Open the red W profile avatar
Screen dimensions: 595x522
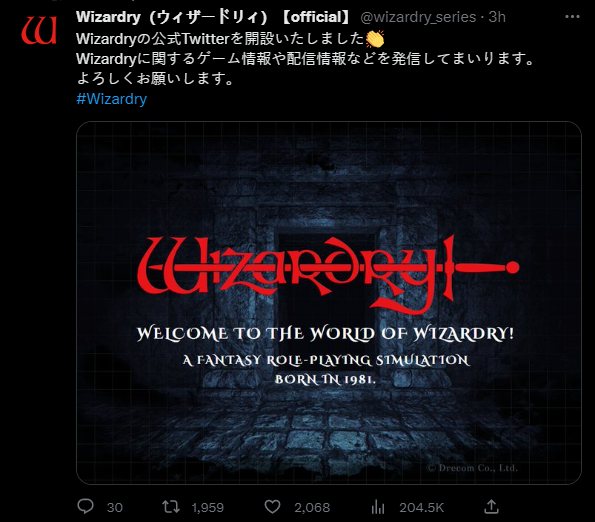tap(39, 30)
